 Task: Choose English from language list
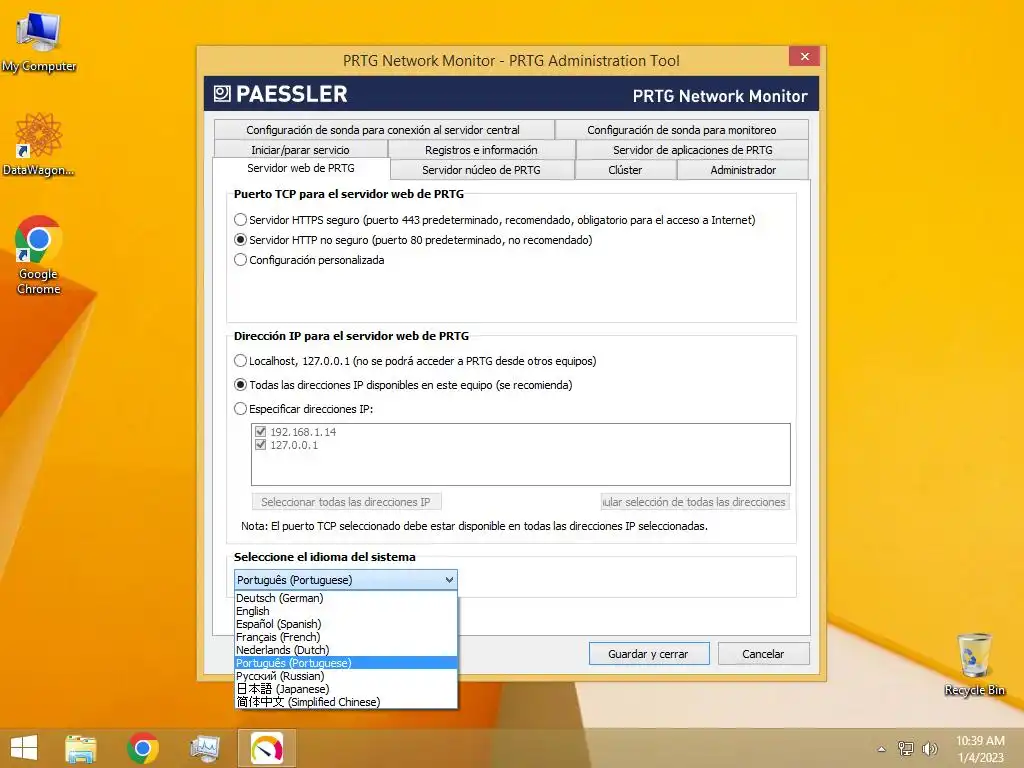(x=345, y=611)
